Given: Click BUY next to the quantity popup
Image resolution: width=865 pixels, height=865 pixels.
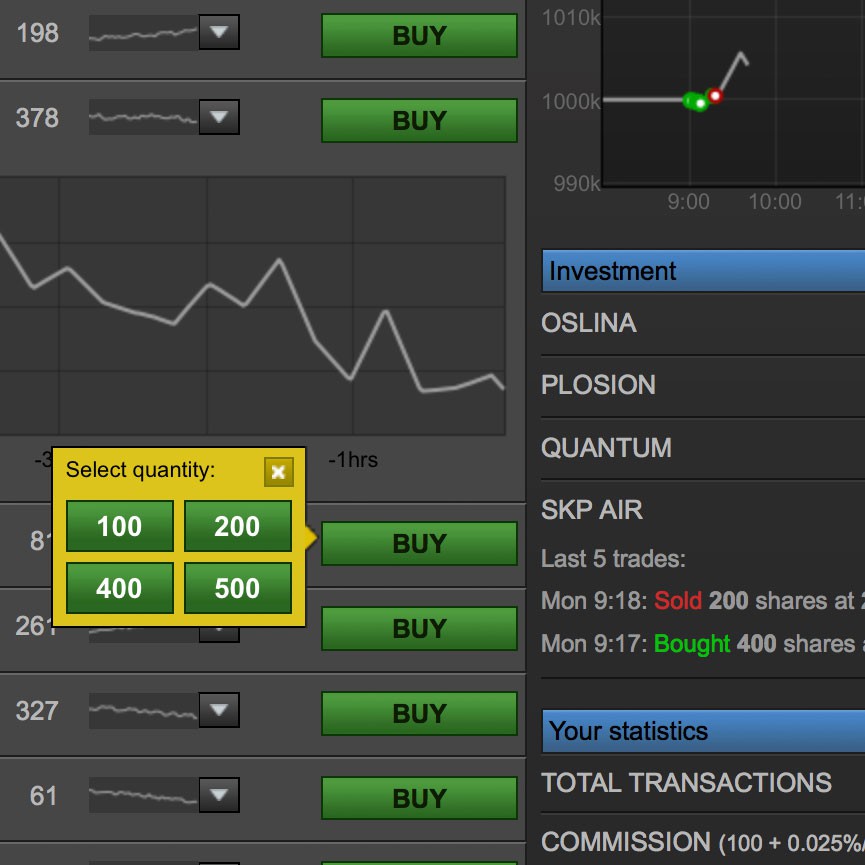Looking at the screenshot, I should tap(418, 544).
